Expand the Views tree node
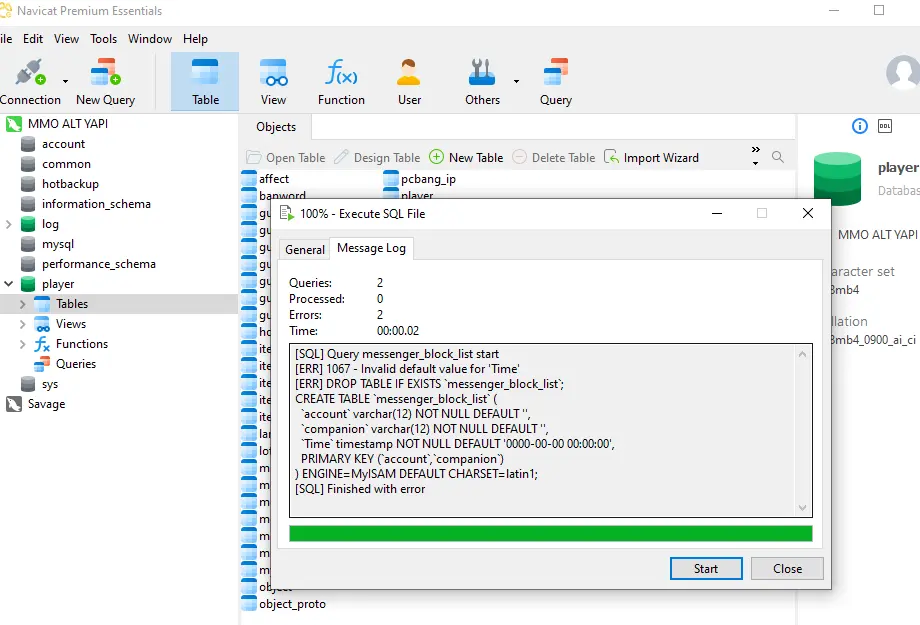Screen dimensions: 920x625 coord(23,324)
